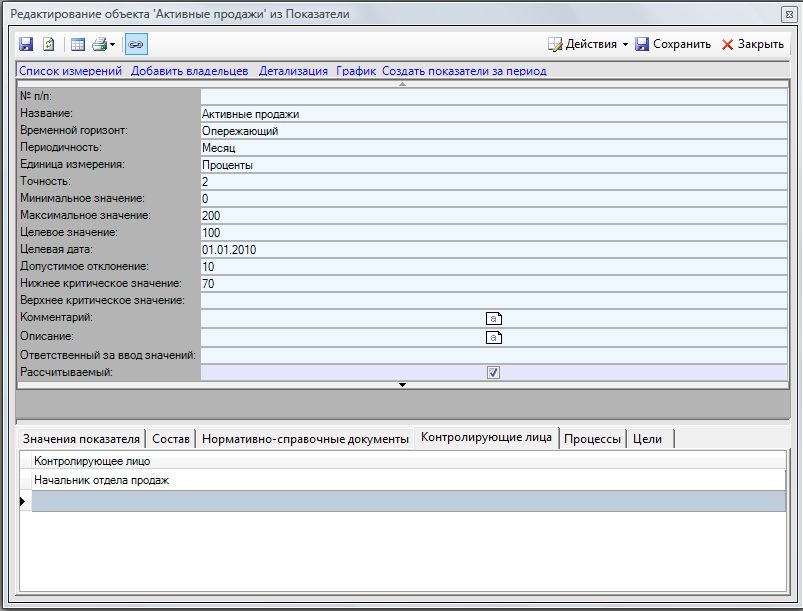Open the Цели tab
803x611 pixels.
(x=648, y=439)
